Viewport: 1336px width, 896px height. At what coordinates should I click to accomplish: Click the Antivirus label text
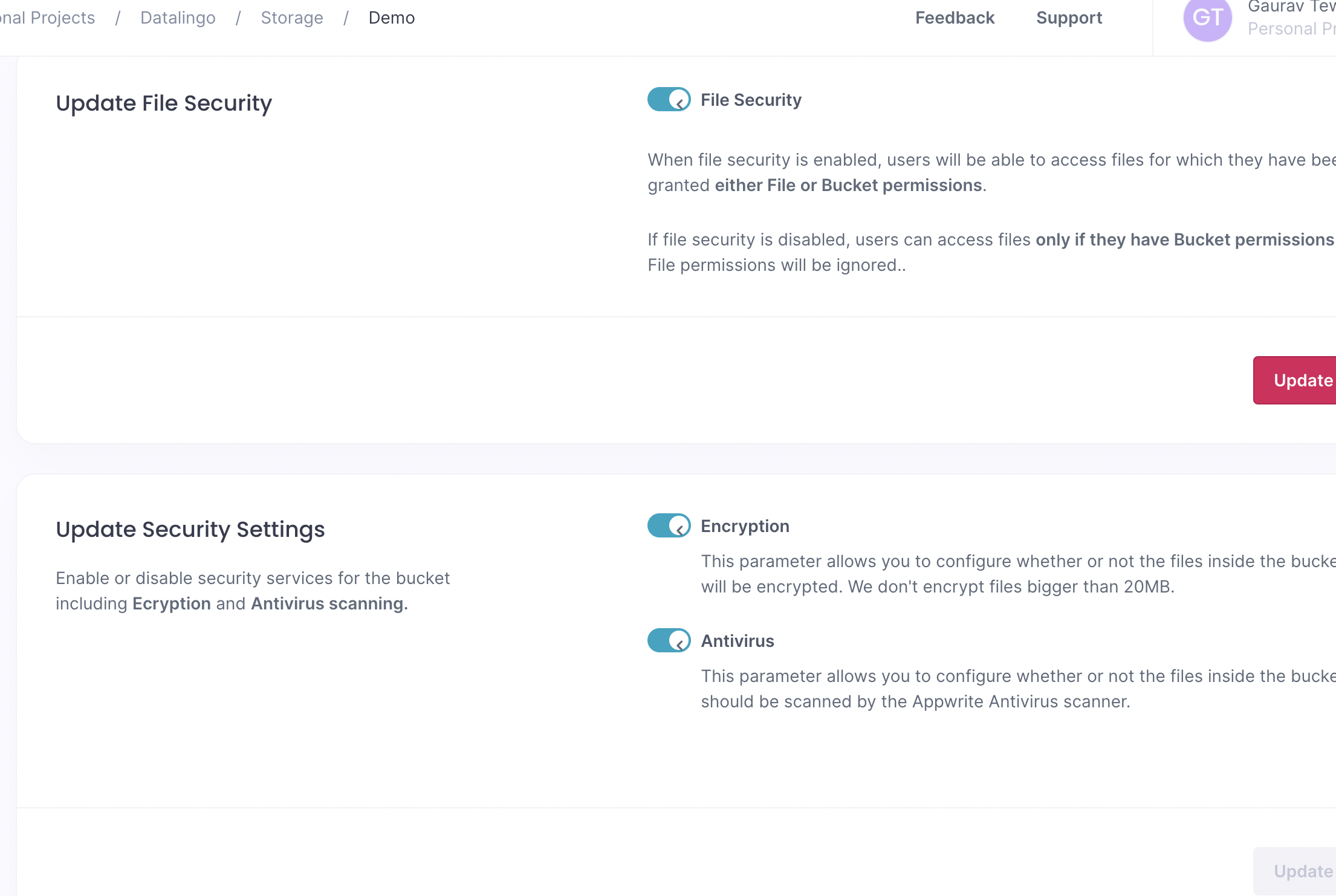click(x=738, y=641)
